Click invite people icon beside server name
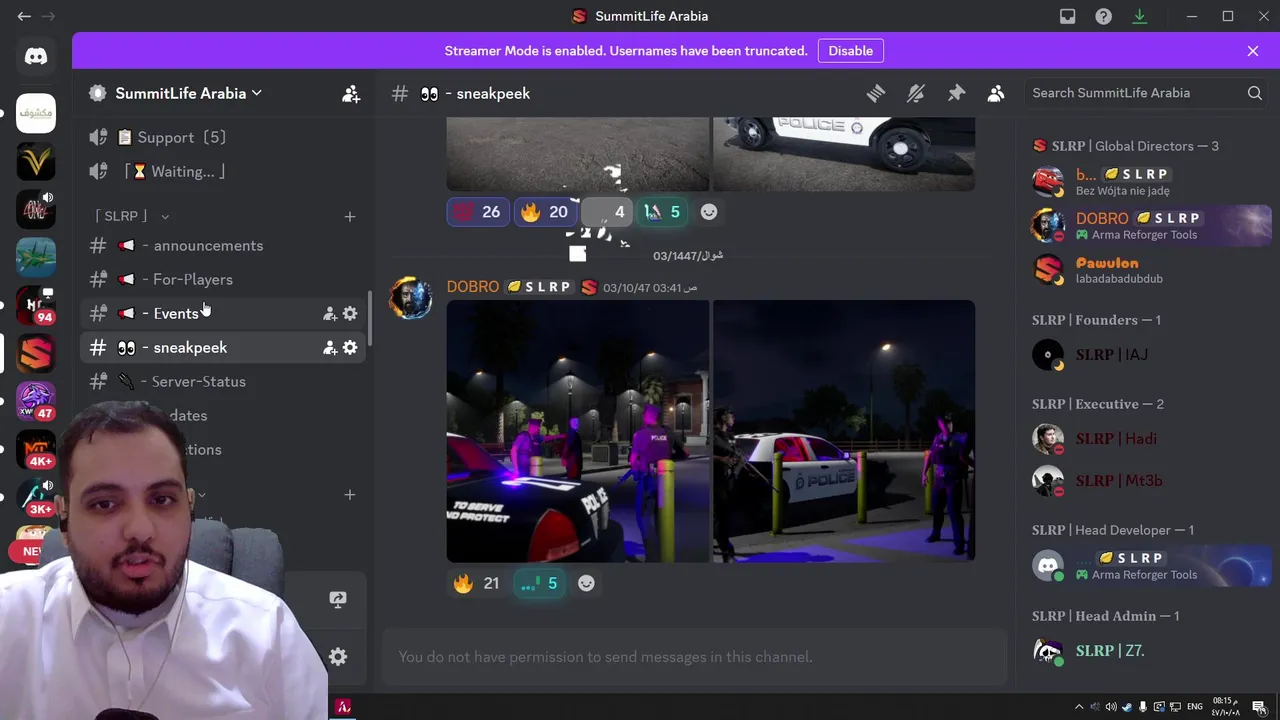This screenshot has width=1280, height=720. tap(350, 94)
